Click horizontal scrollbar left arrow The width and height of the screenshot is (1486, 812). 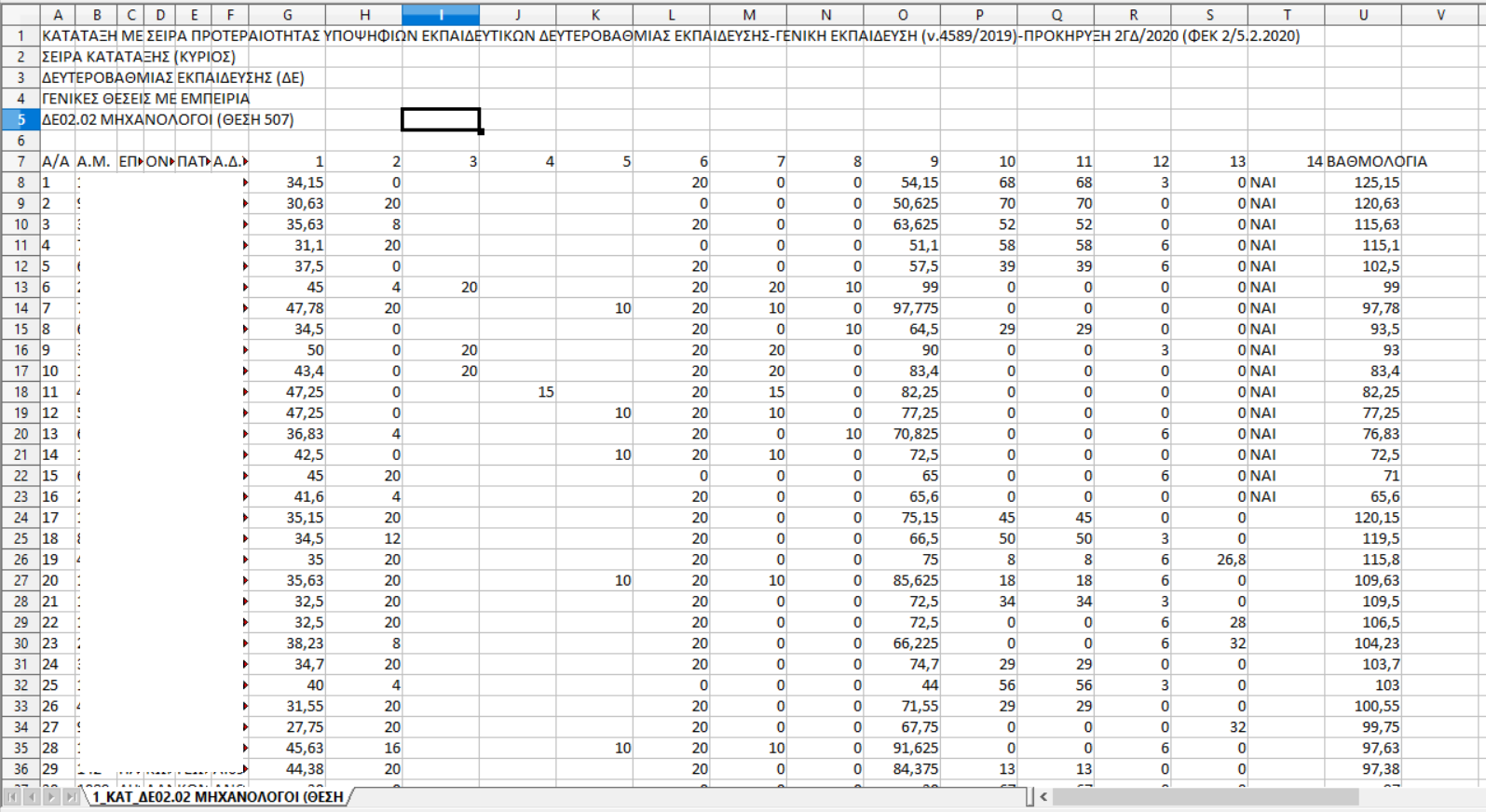point(1044,797)
